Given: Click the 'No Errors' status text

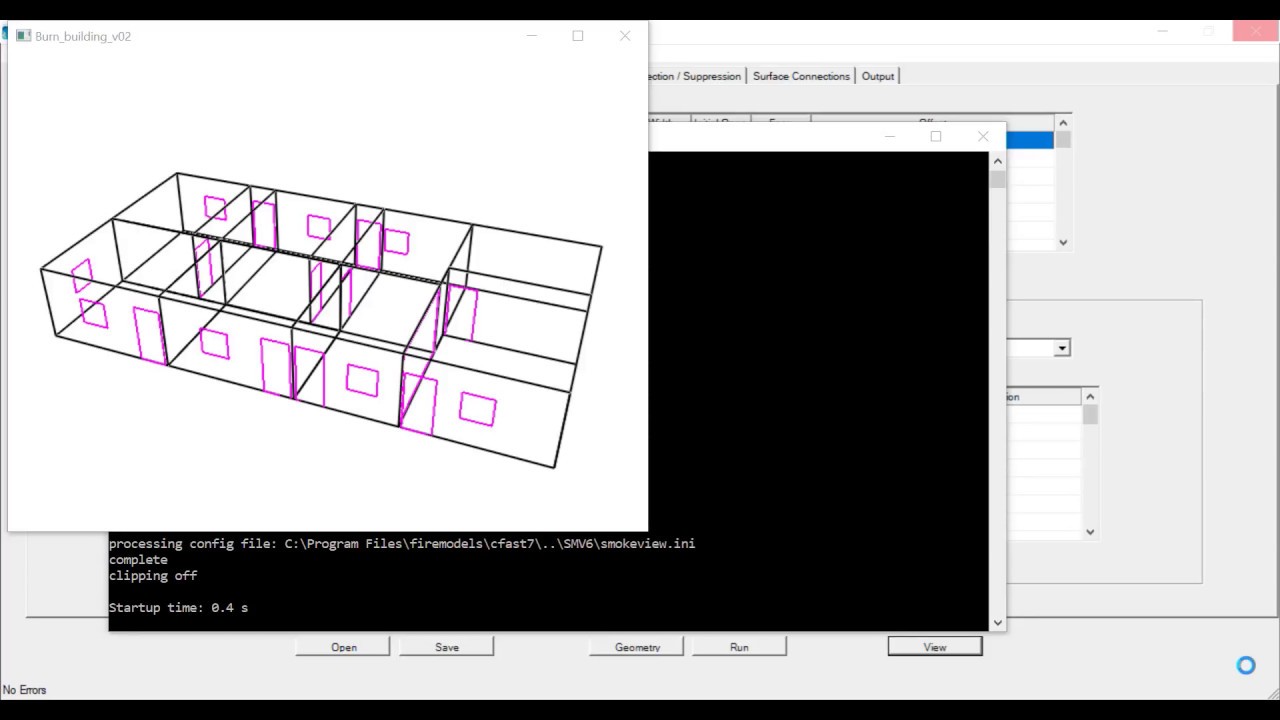Looking at the screenshot, I should pos(24,690).
